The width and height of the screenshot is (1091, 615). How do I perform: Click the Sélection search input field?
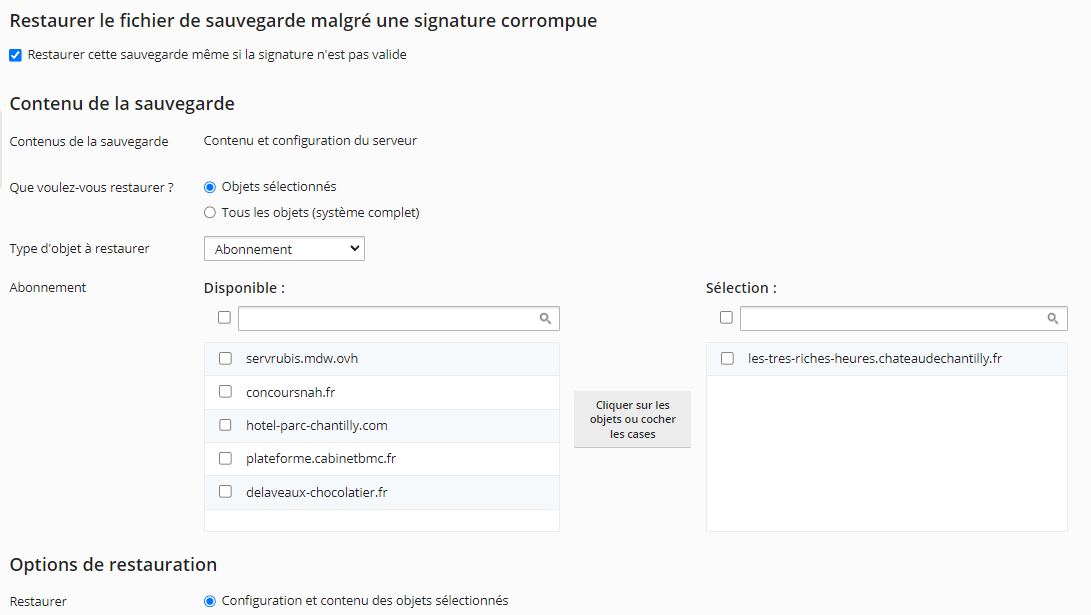click(892, 319)
